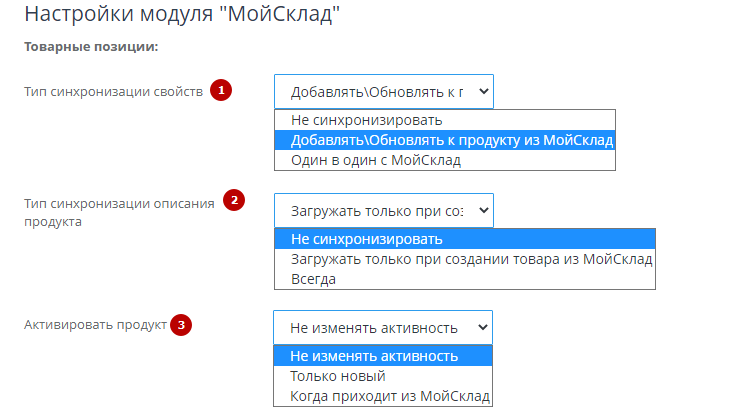The image size is (740, 410).
Task: Open the property sync type dropdown
Action: 384,92
